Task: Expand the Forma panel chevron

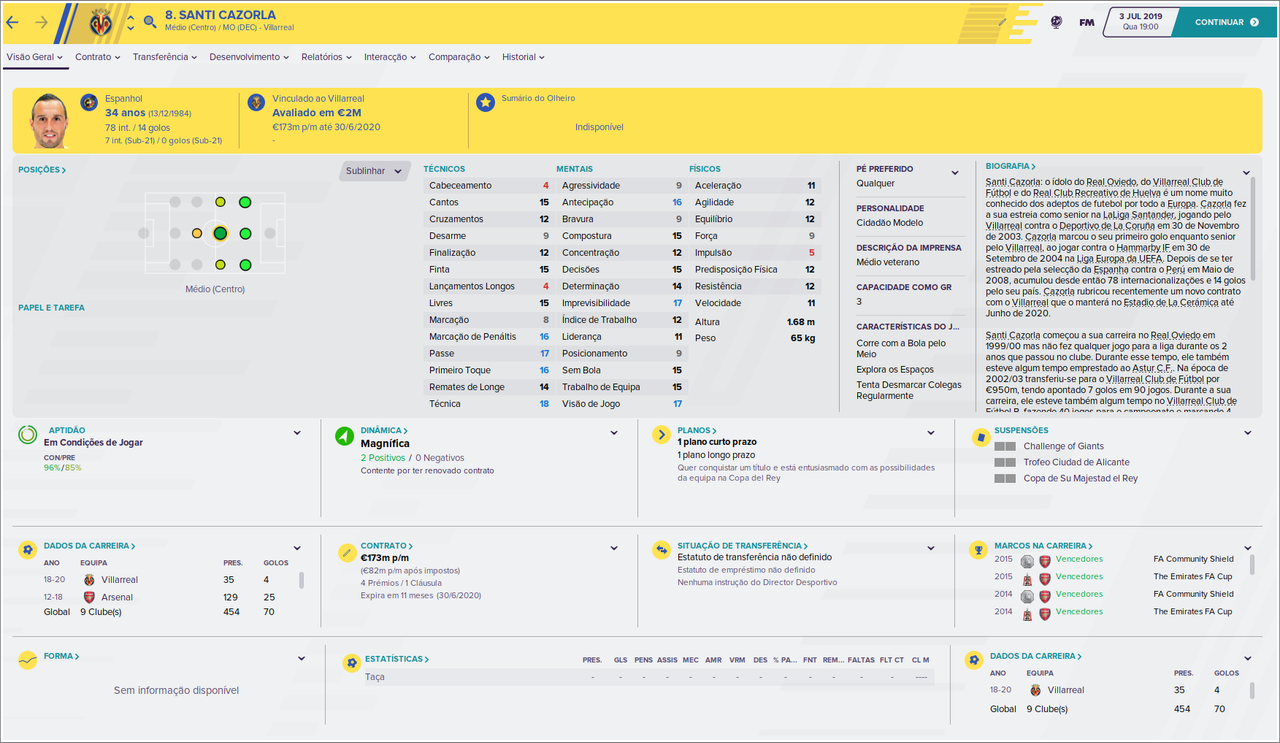Action: [x=301, y=658]
